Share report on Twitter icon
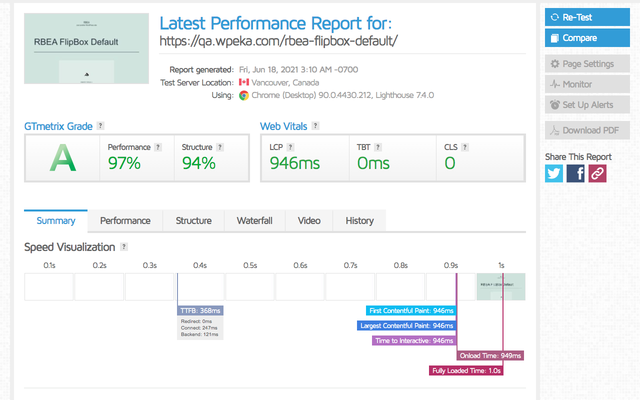 (554, 173)
